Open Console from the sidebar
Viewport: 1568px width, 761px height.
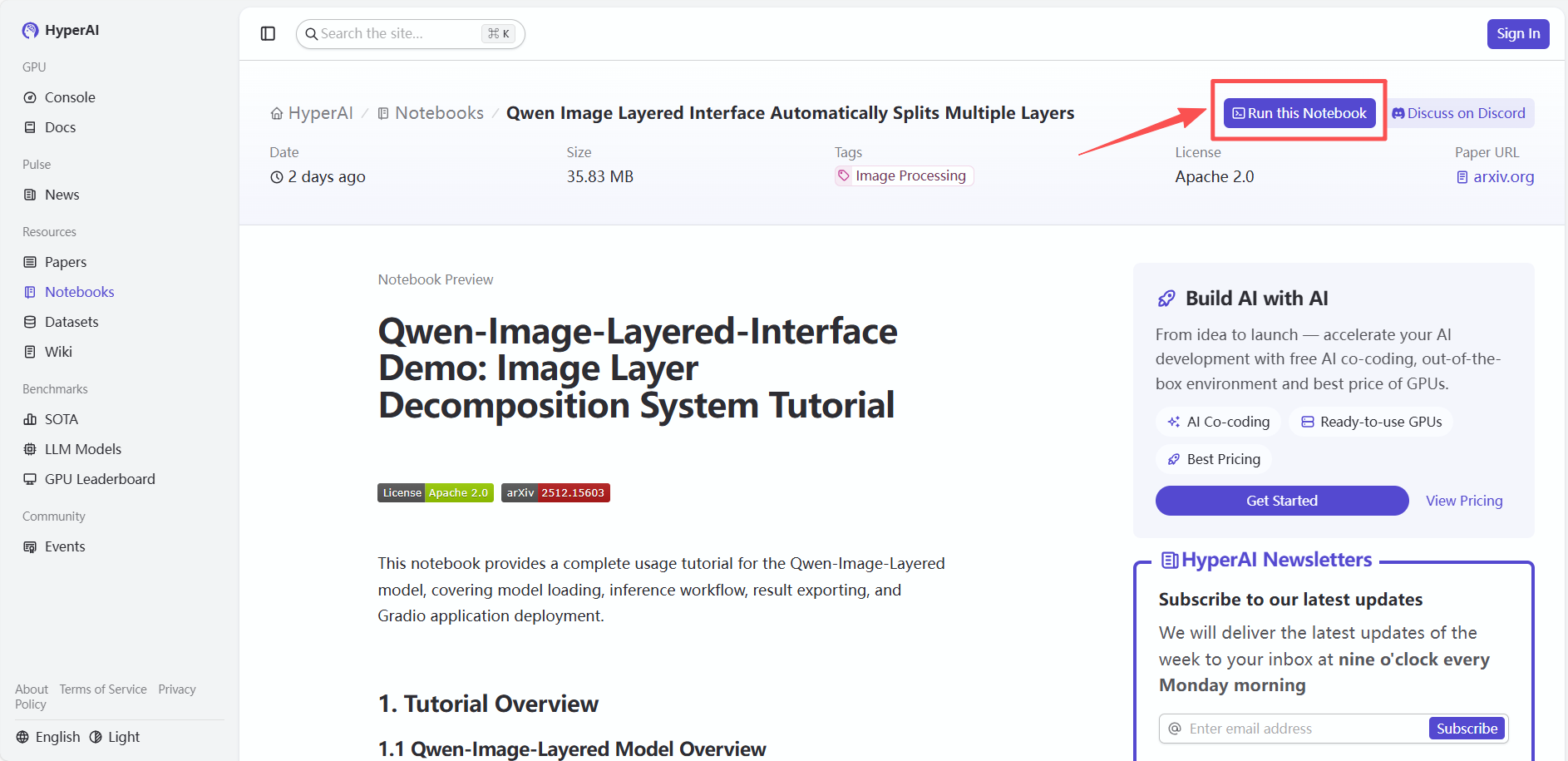[70, 97]
